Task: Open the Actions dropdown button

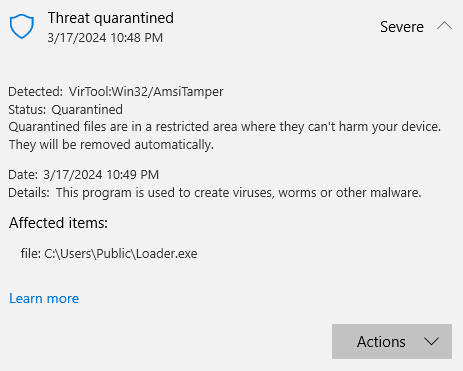Action: [392, 341]
